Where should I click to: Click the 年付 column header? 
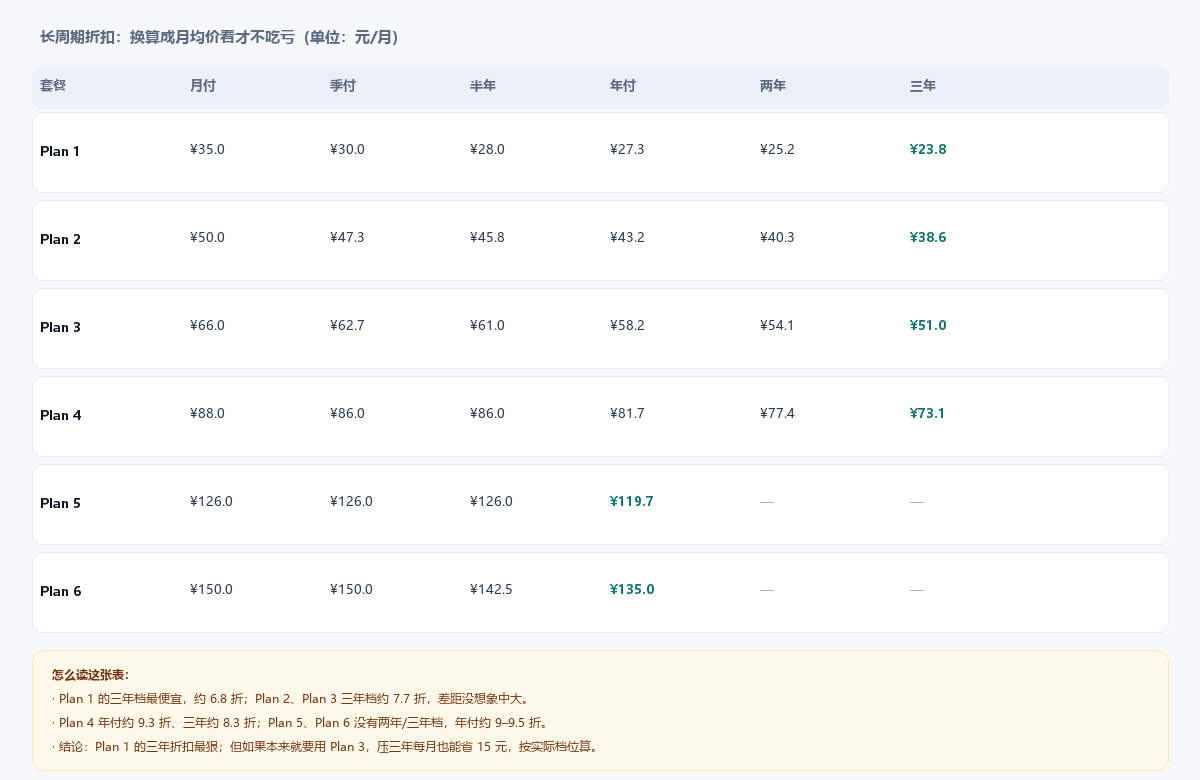(x=623, y=86)
